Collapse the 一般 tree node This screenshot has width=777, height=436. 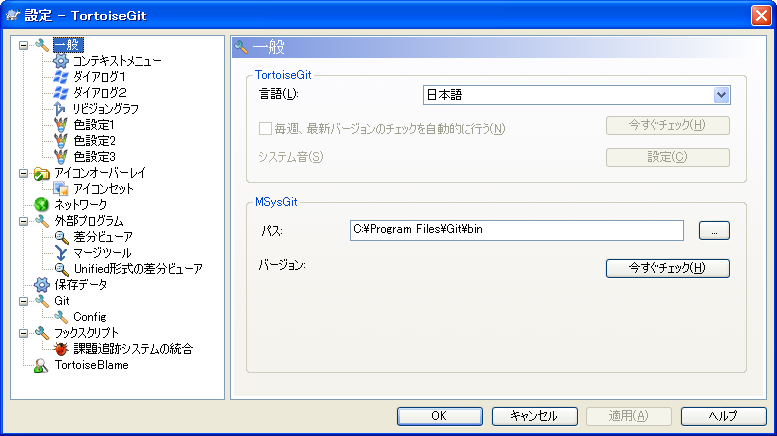(23, 45)
